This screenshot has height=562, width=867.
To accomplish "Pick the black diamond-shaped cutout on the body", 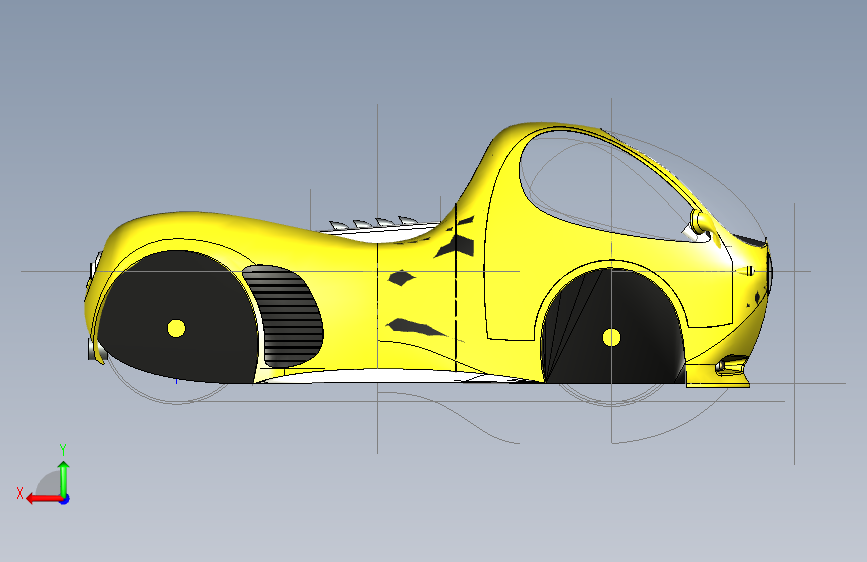I will click(402, 278).
